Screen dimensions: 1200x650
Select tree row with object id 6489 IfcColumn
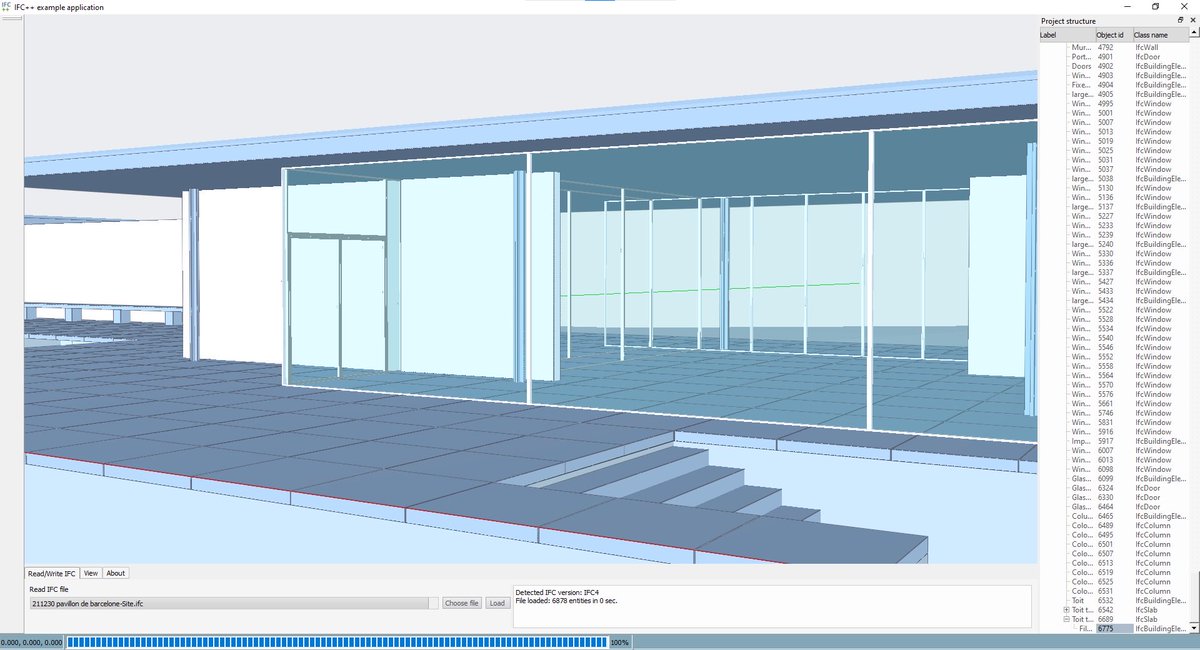pyautogui.click(x=1114, y=525)
